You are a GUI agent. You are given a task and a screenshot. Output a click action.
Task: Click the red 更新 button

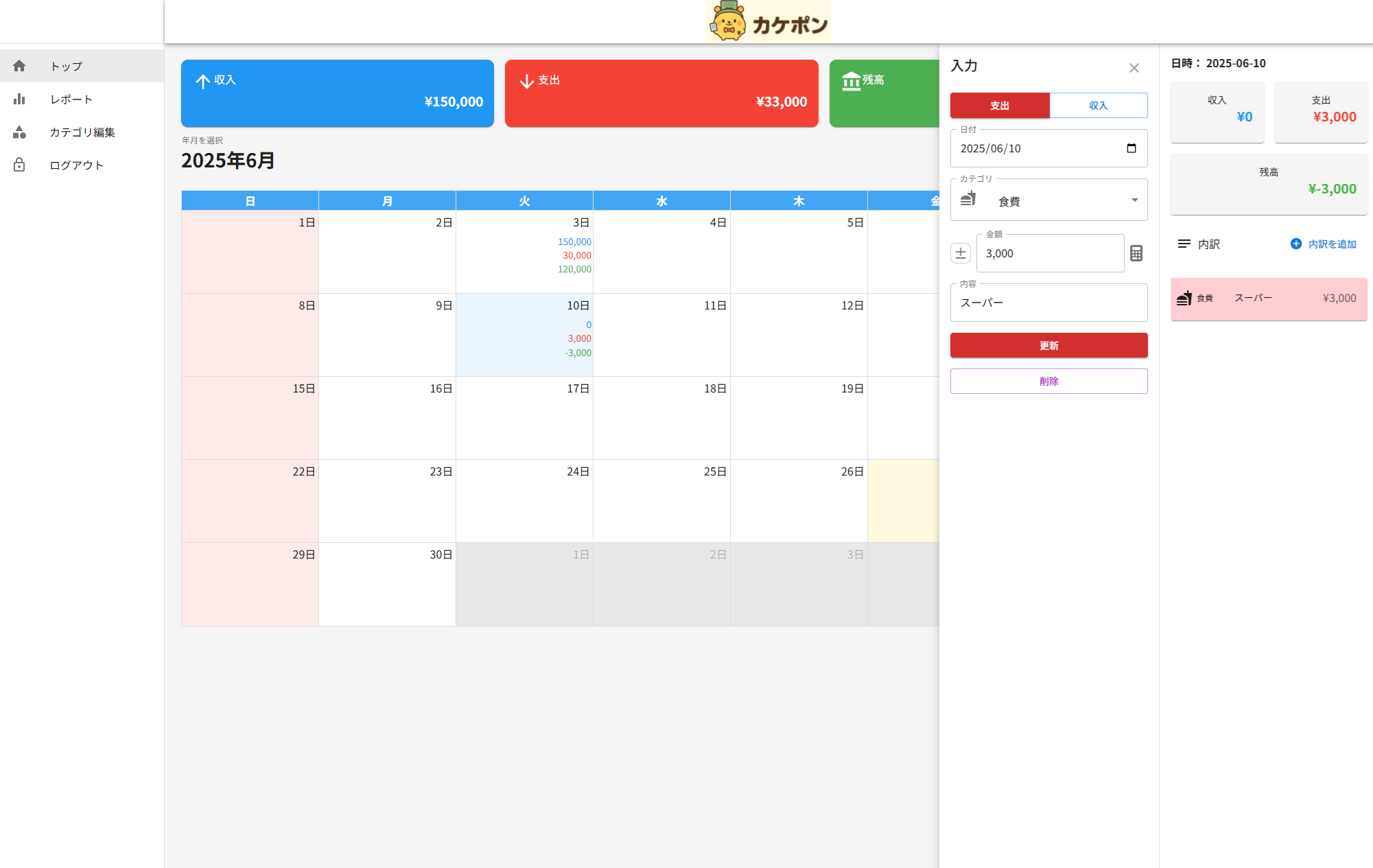[x=1048, y=345]
